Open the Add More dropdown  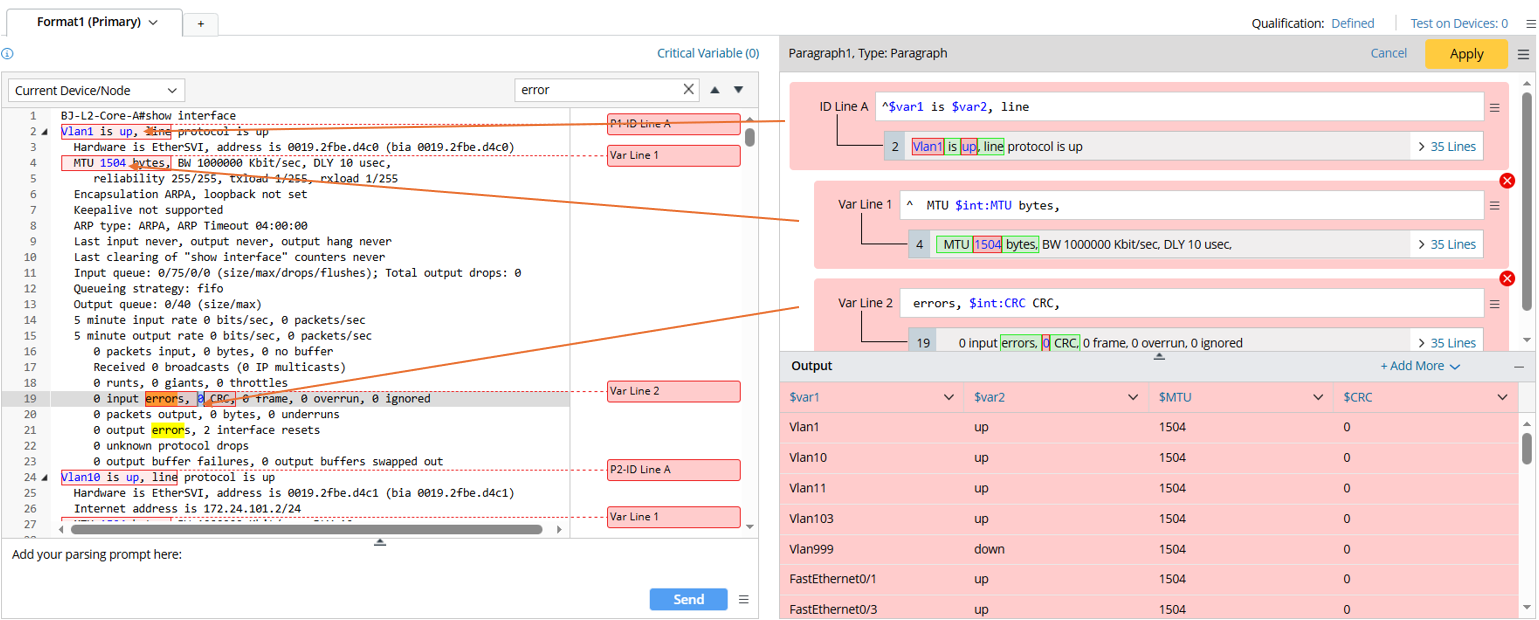[x=1420, y=367]
